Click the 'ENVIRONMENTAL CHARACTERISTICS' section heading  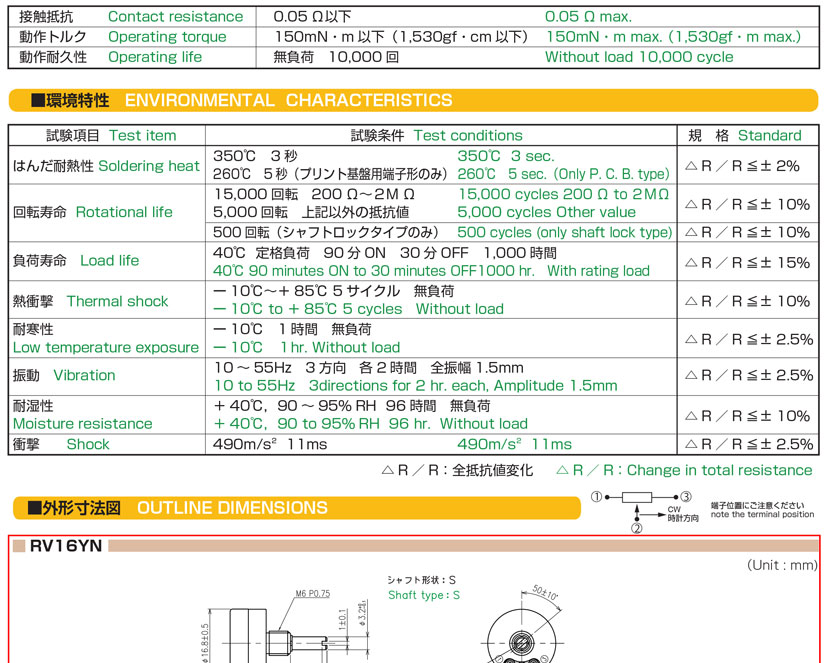[288, 100]
